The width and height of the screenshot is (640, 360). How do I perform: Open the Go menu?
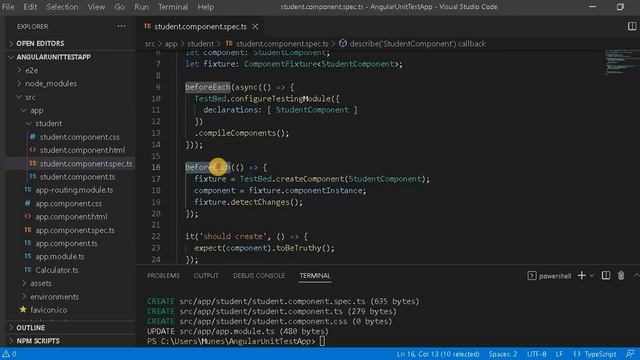click(x=119, y=7)
